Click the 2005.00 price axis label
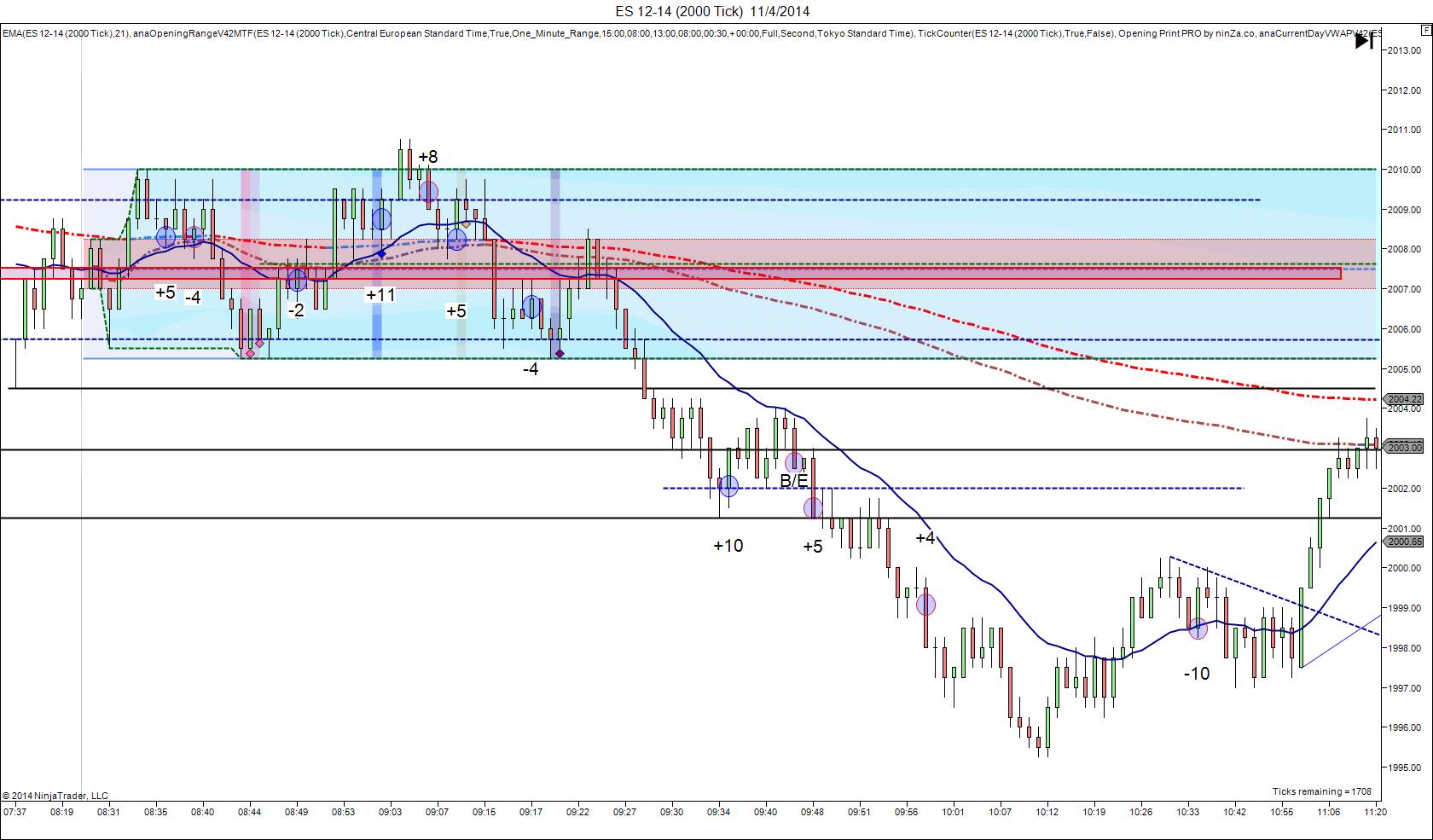The width and height of the screenshot is (1433, 840). click(1404, 369)
